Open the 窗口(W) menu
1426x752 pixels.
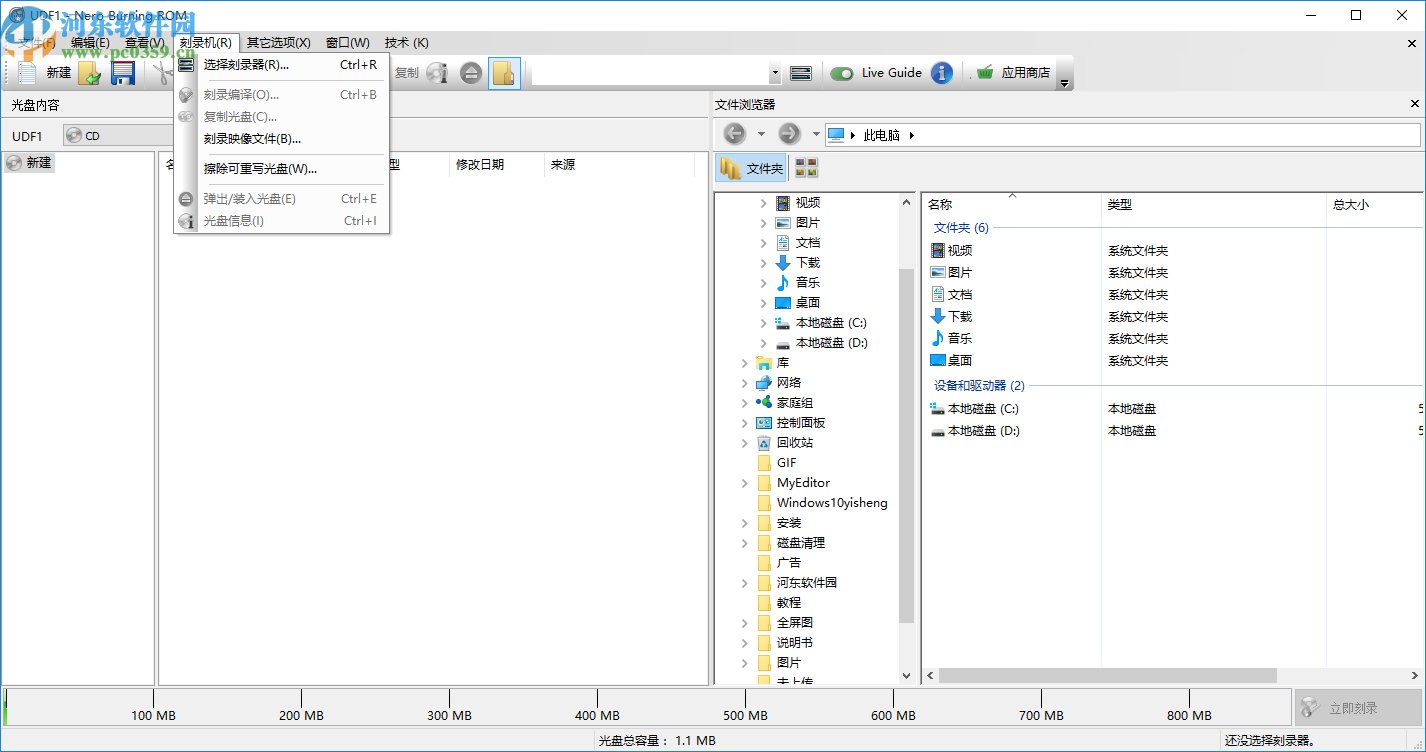click(x=348, y=42)
